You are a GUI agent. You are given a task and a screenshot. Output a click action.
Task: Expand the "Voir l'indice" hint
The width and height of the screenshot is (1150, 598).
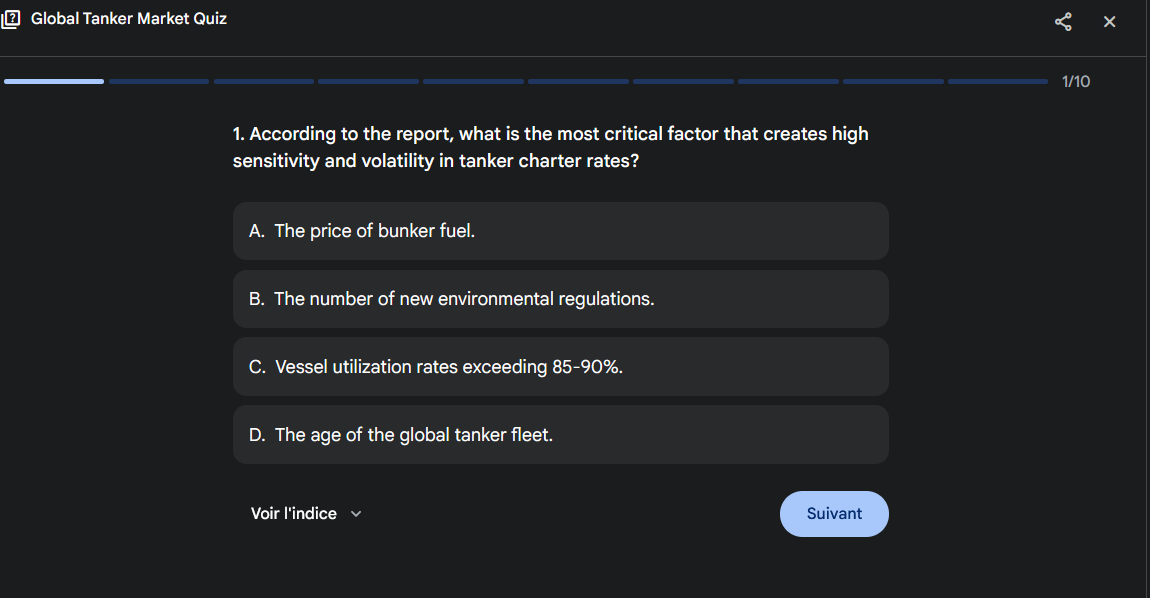[294, 514]
